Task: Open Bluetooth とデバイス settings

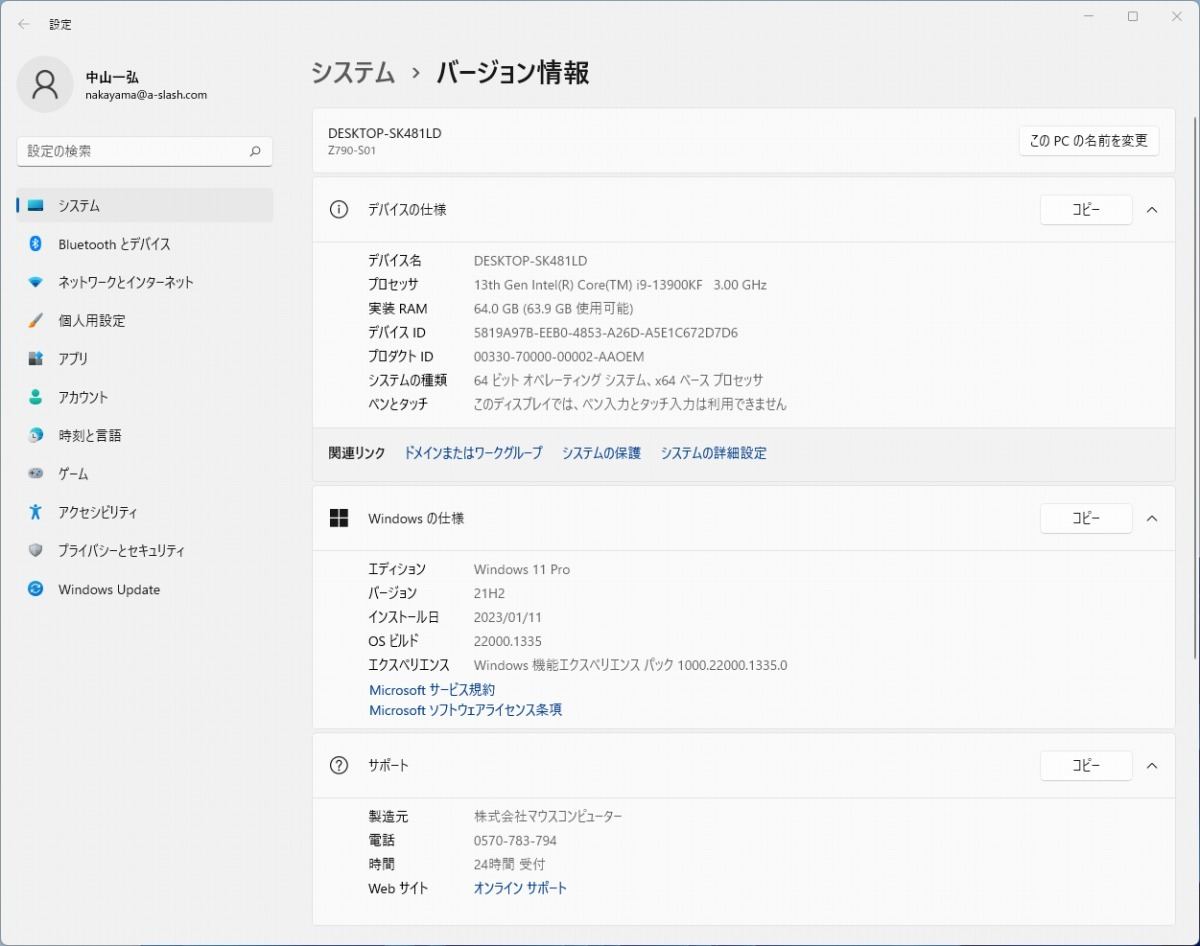Action: tap(145, 244)
